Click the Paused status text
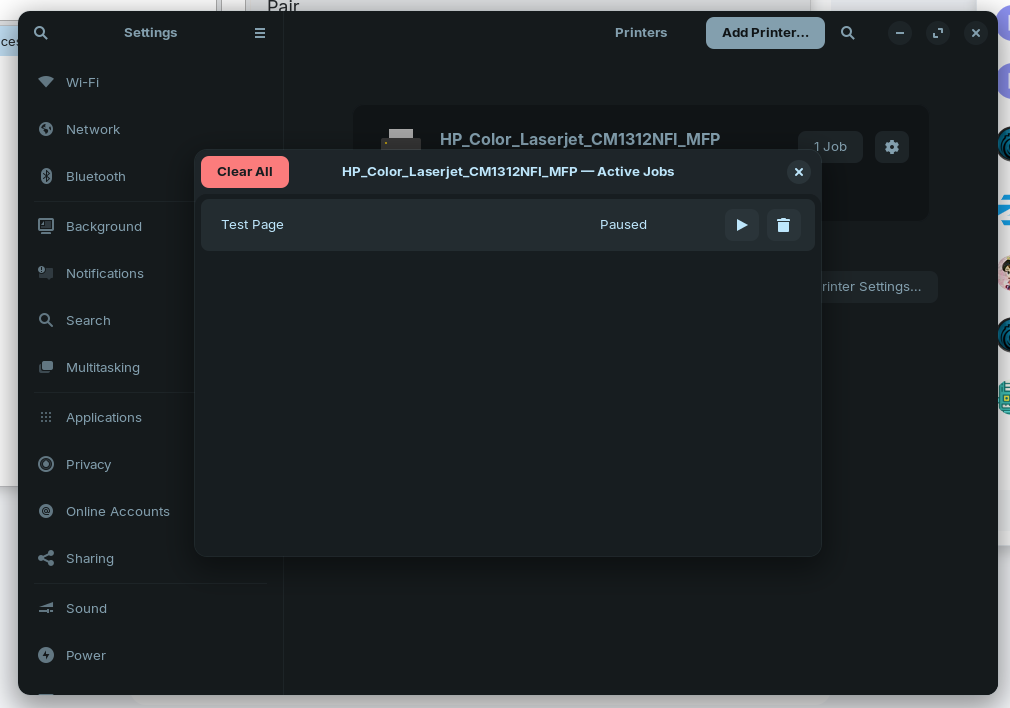Screen dimensions: 1010x708 (623, 225)
